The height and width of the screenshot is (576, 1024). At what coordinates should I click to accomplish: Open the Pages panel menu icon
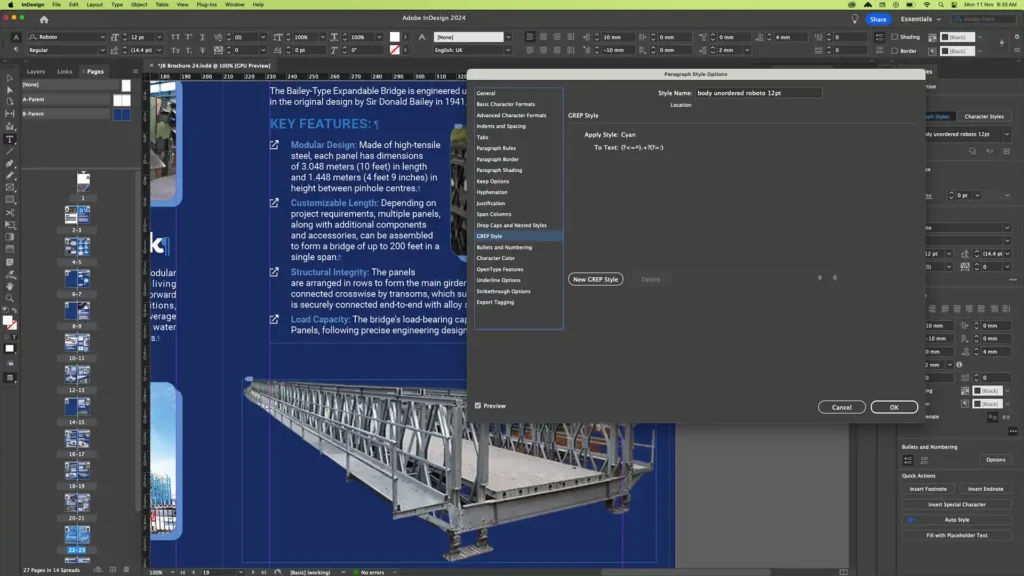[135, 71]
